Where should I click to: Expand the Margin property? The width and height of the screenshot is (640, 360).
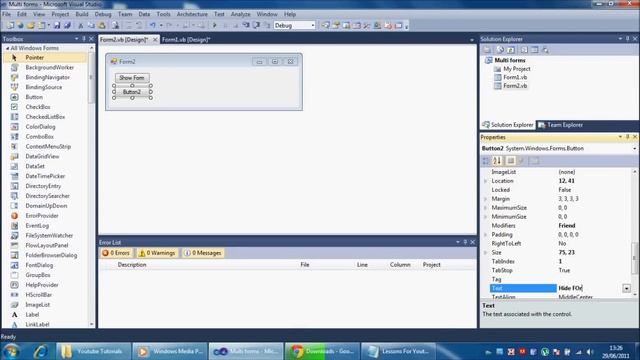click(486, 199)
